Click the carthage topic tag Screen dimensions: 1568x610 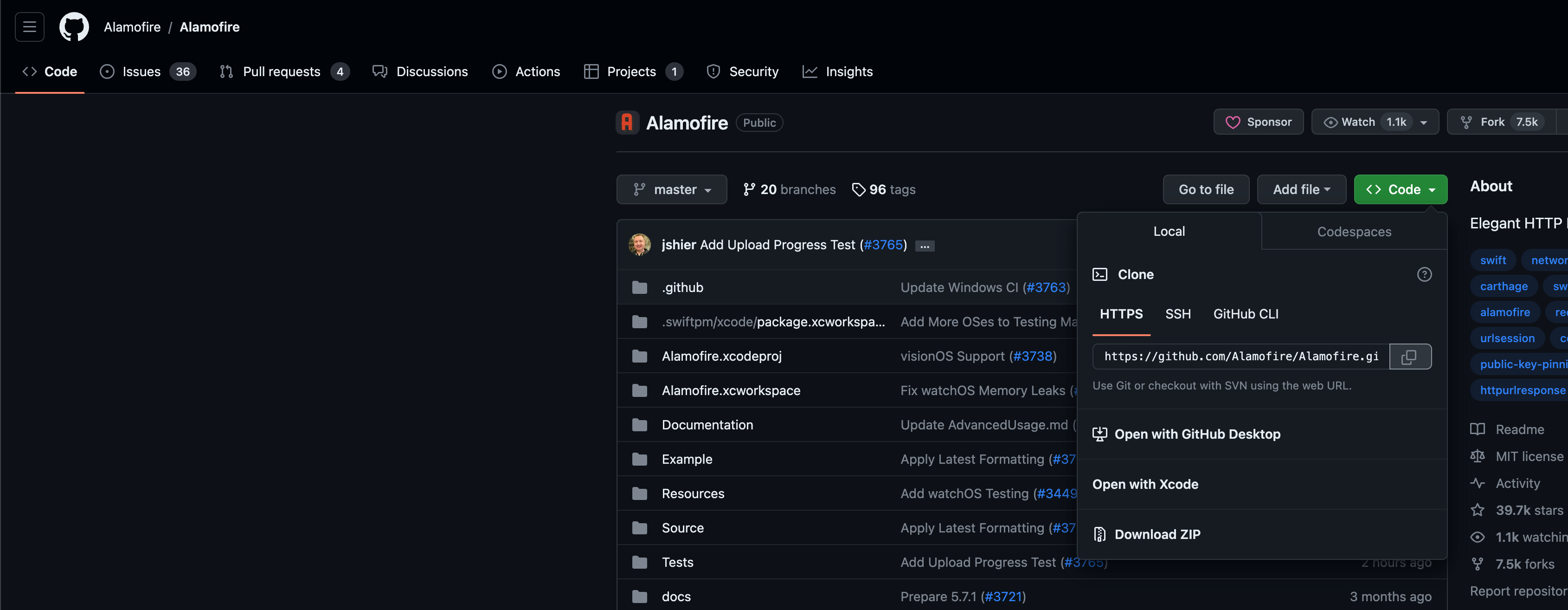pos(1504,286)
